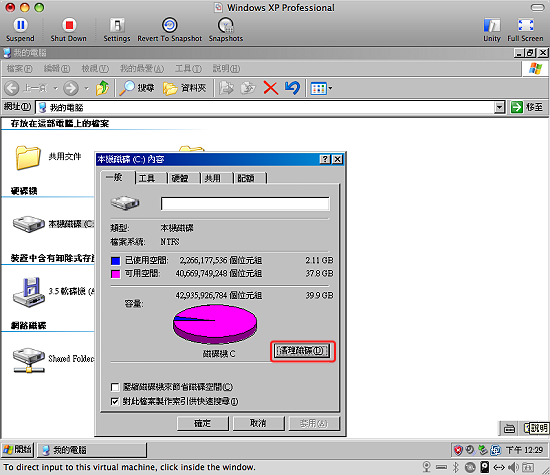Click the disk usage pie chart

coord(215,323)
